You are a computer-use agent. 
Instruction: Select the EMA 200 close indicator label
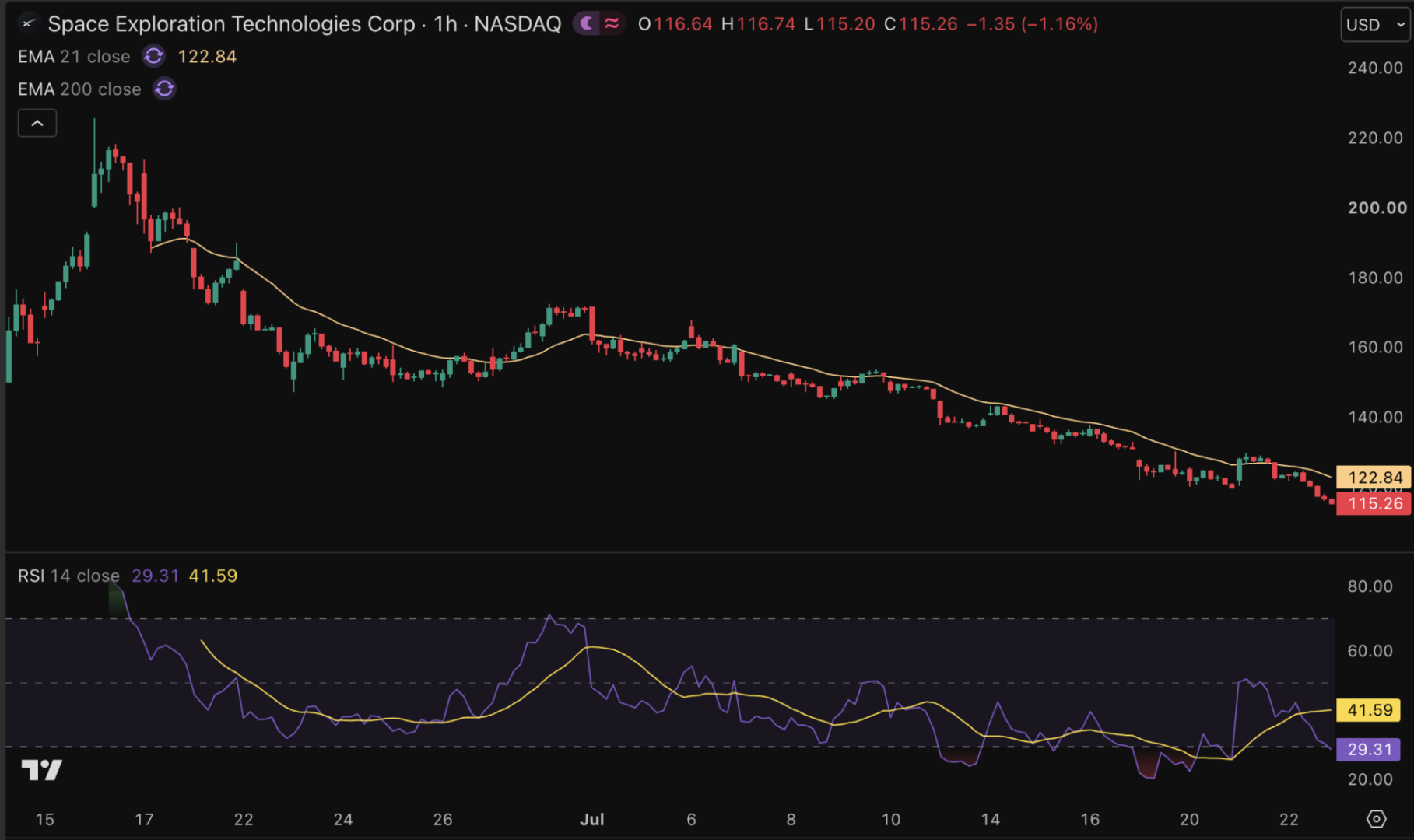point(79,89)
